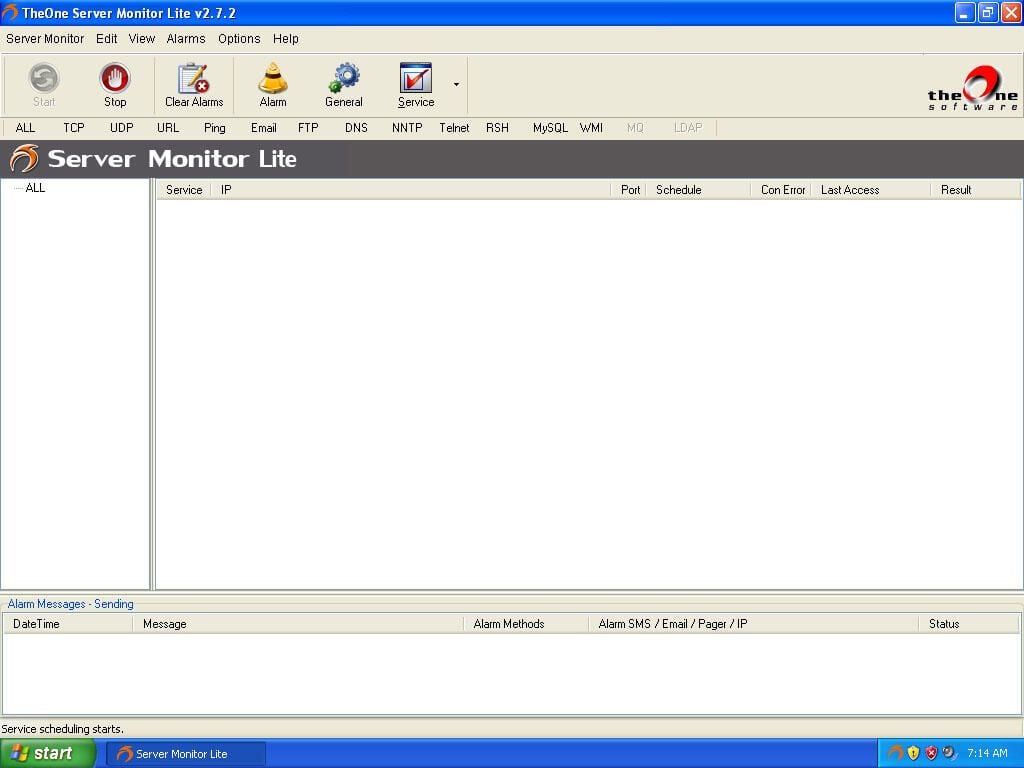The image size is (1024, 768).
Task: Open the Edit menu
Action: (106, 39)
